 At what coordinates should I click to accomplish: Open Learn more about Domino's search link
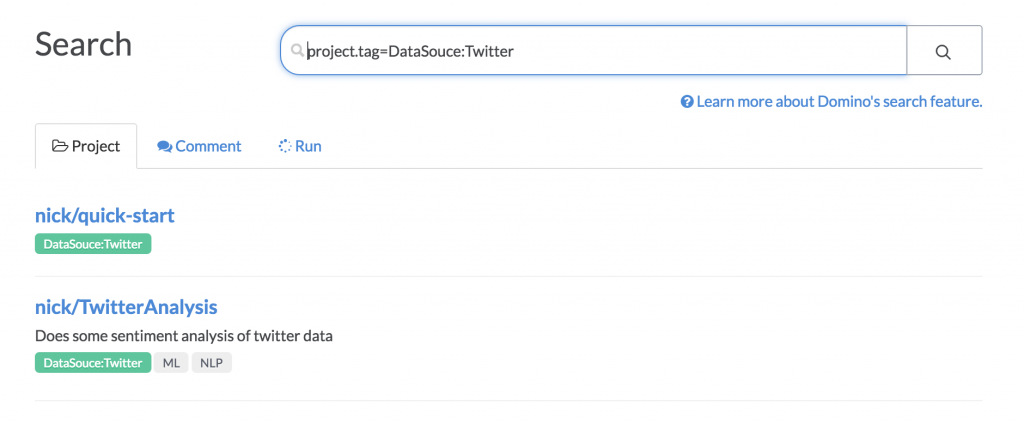click(x=839, y=102)
